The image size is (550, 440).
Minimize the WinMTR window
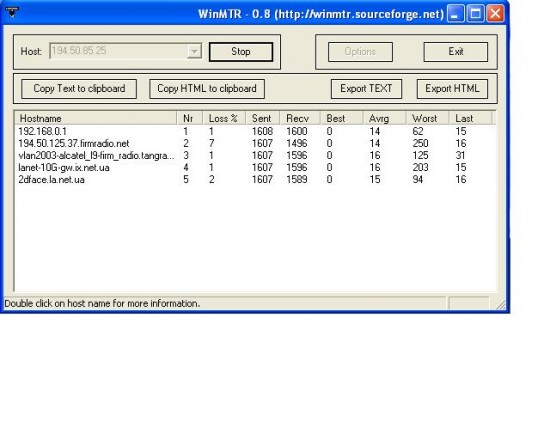pos(455,14)
